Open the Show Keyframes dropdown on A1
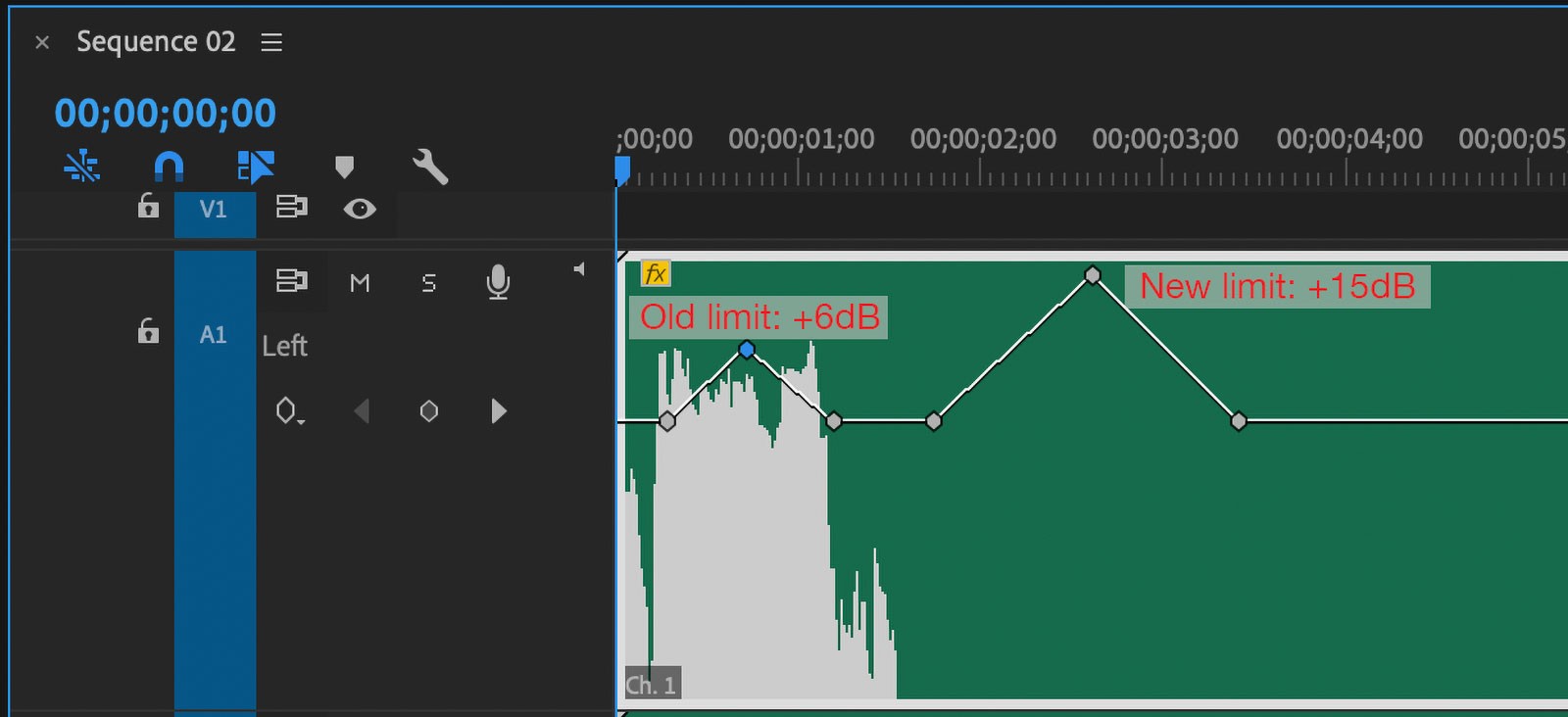Screen dimensions: 1568x717 point(288,411)
